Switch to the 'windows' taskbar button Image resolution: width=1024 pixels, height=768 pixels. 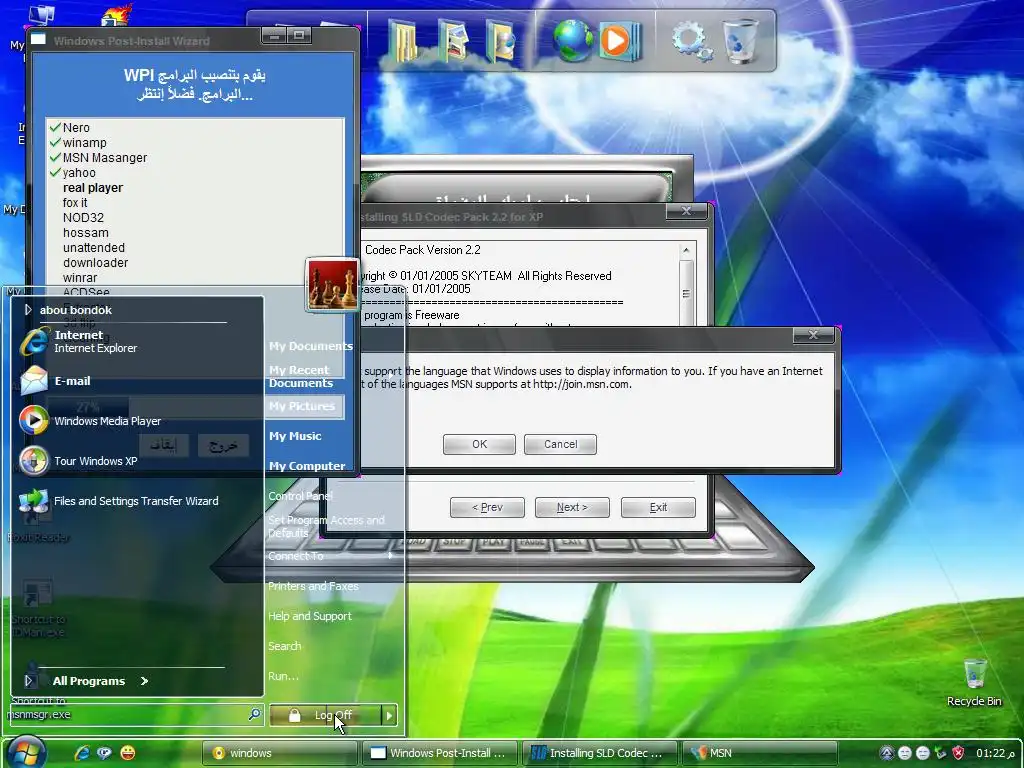click(280, 753)
